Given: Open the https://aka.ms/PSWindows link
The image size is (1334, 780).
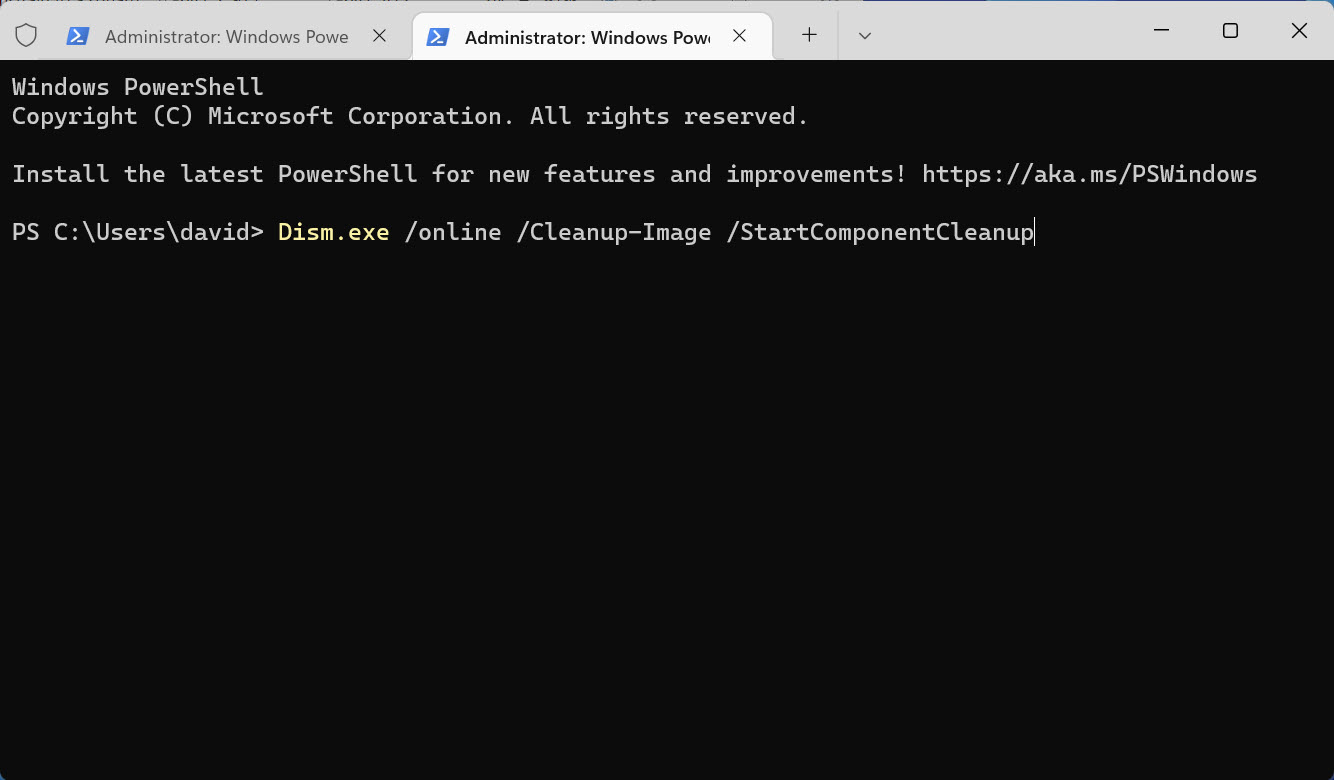Looking at the screenshot, I should (x=1089, y=174).
